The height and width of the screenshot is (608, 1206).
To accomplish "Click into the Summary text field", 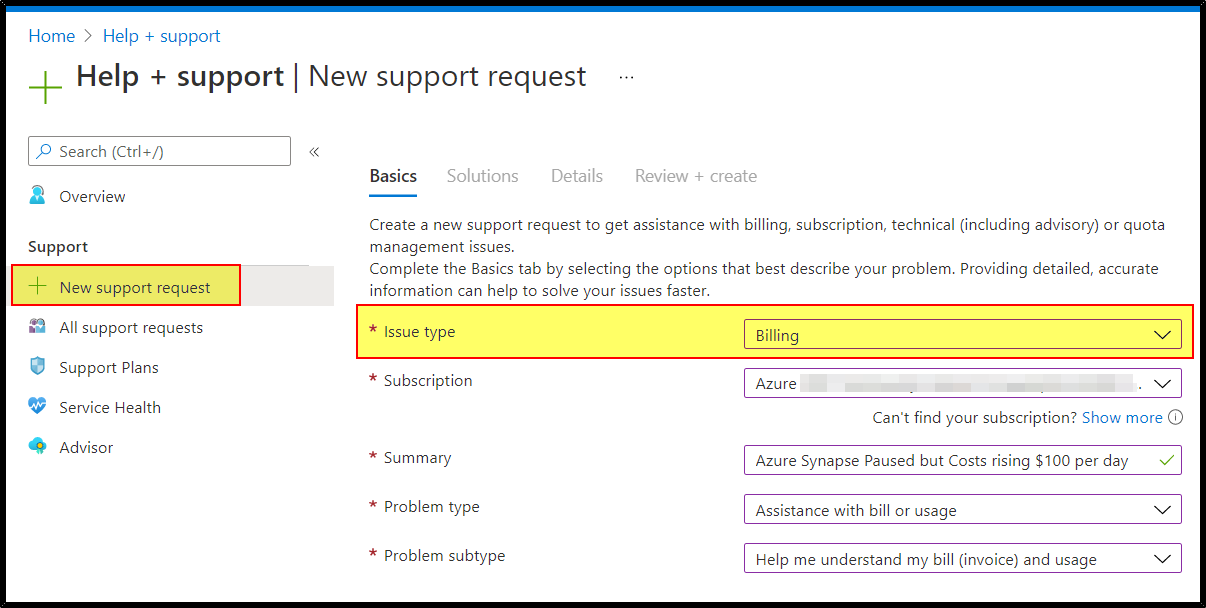I will click(962, 460).
